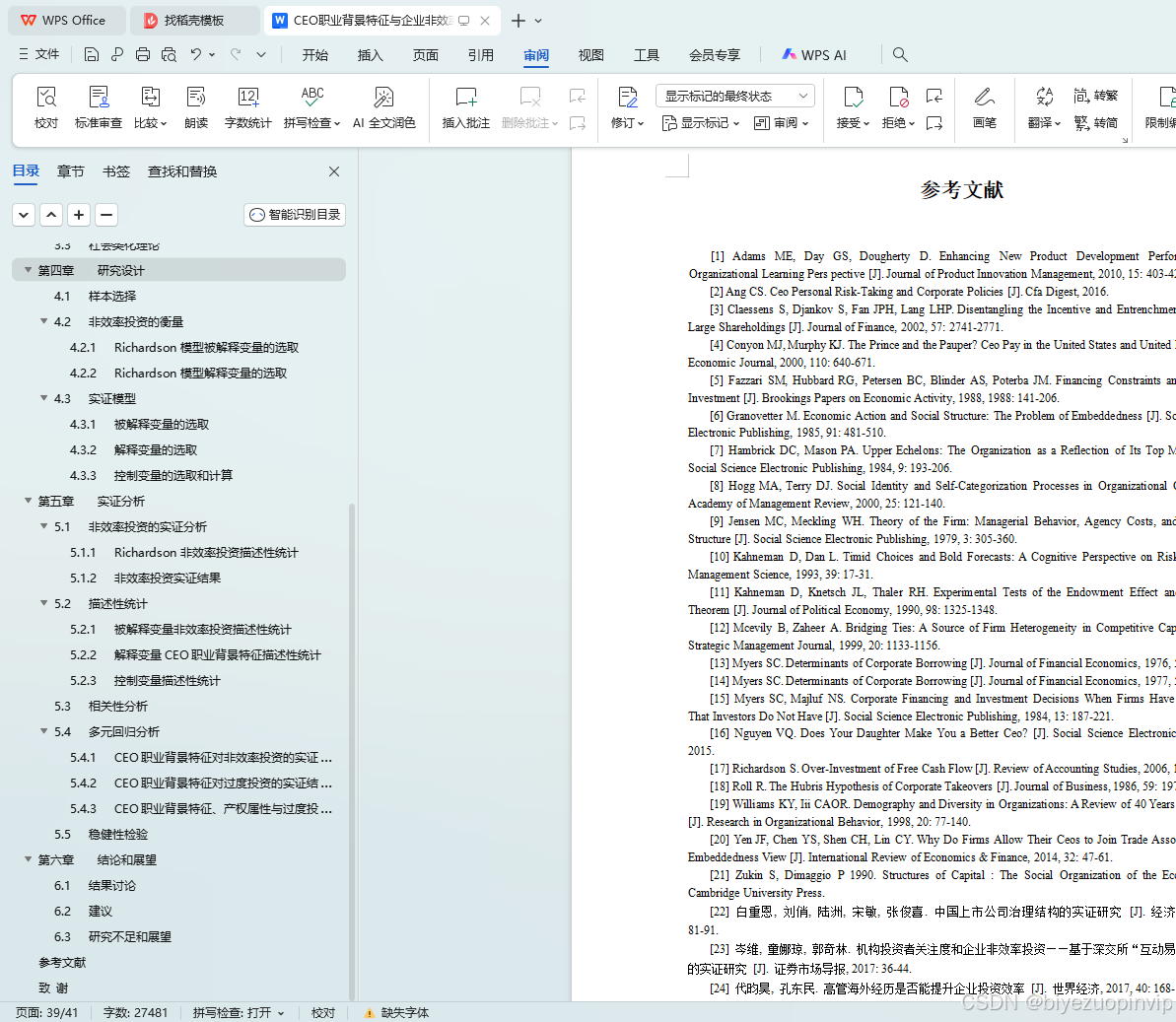Open the quick access customize dropdown

(261, 54)
